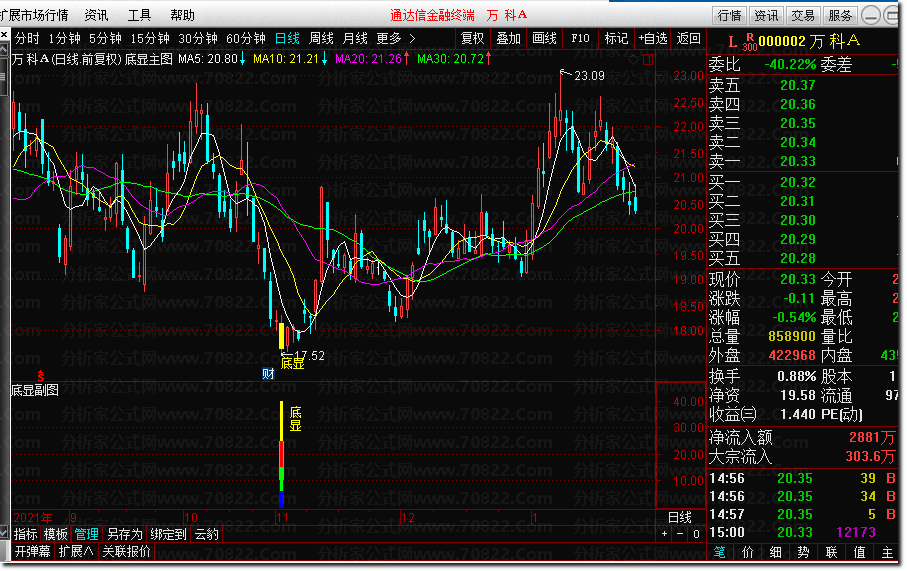Click the split-pane icon next to the diamond
907x571 pixels.
[x=647, y=59]
